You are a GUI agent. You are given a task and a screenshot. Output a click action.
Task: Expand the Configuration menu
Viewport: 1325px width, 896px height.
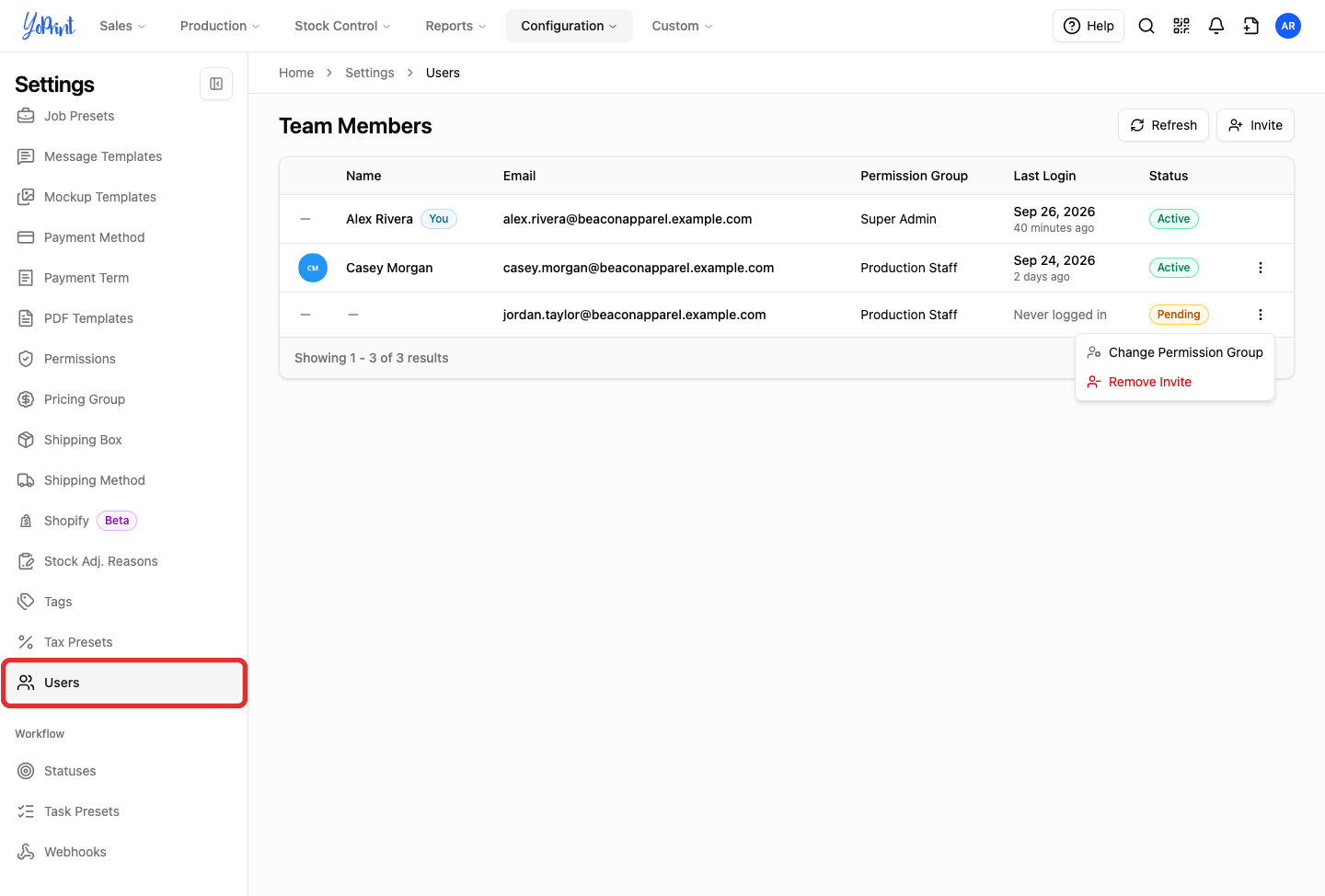click(x=569, y=26)
